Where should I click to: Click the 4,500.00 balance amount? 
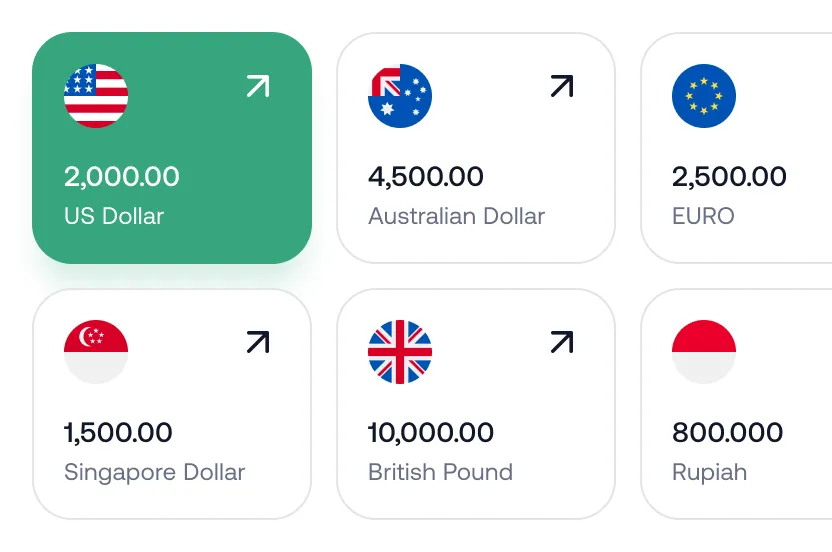coord(426,177)
